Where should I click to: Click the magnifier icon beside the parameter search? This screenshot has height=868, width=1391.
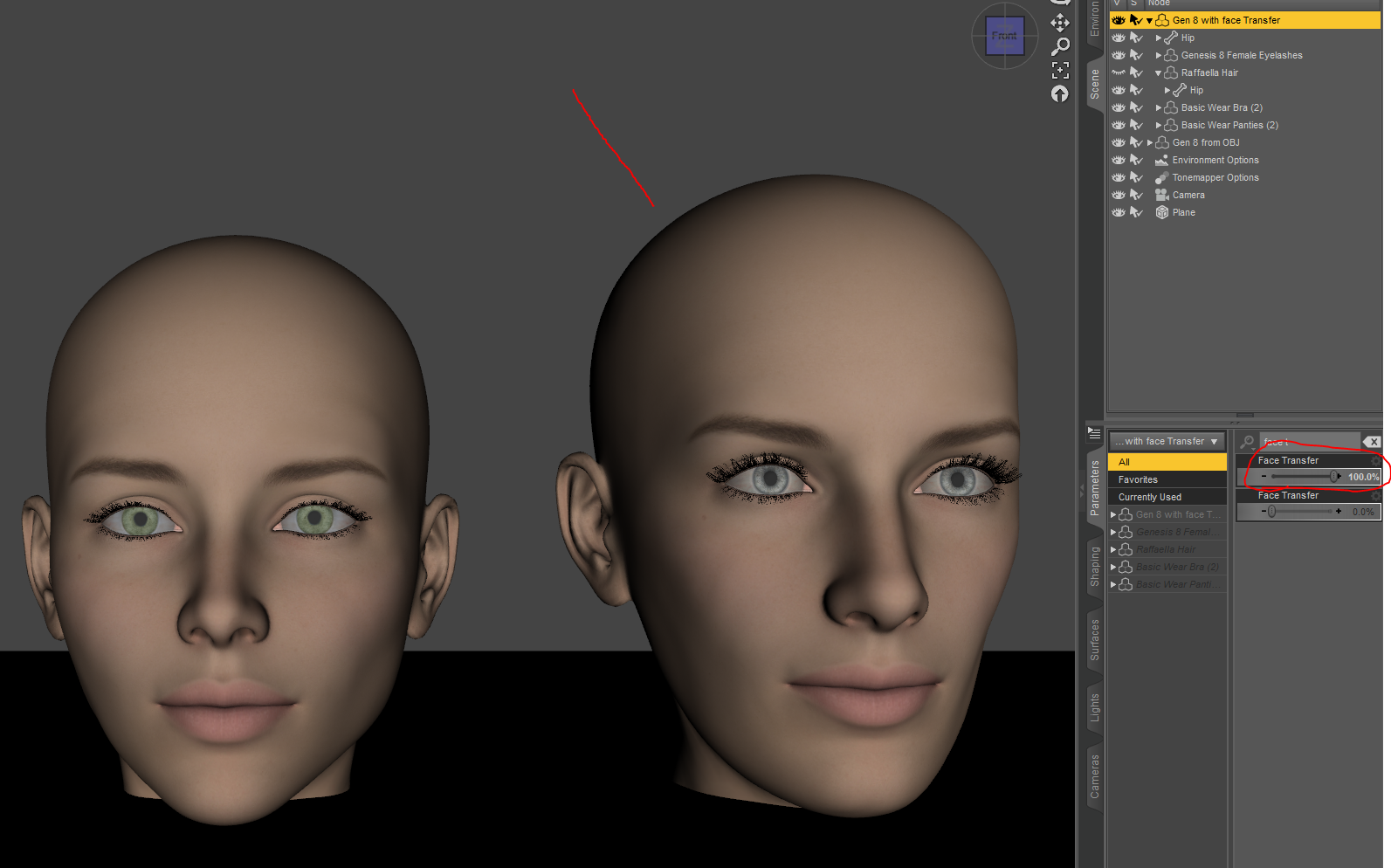click(x=1248, y=442)
